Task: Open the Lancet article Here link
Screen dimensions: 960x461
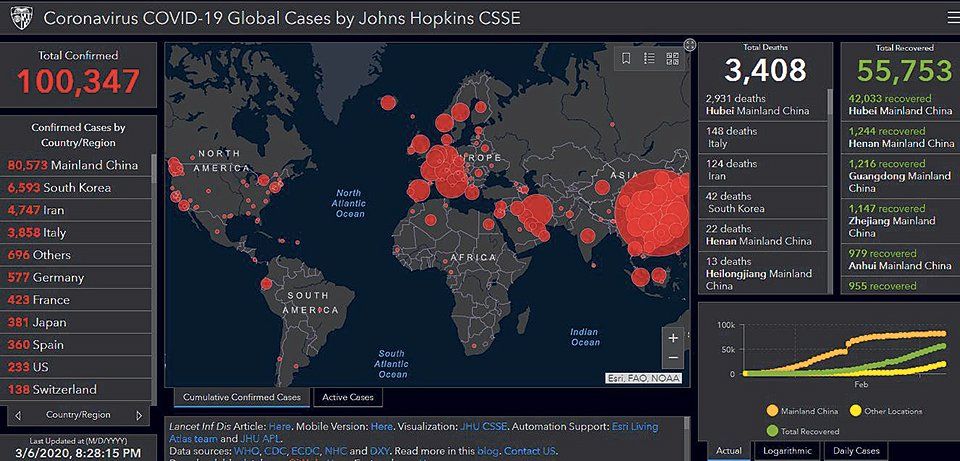Action: [x=279, y=426]
